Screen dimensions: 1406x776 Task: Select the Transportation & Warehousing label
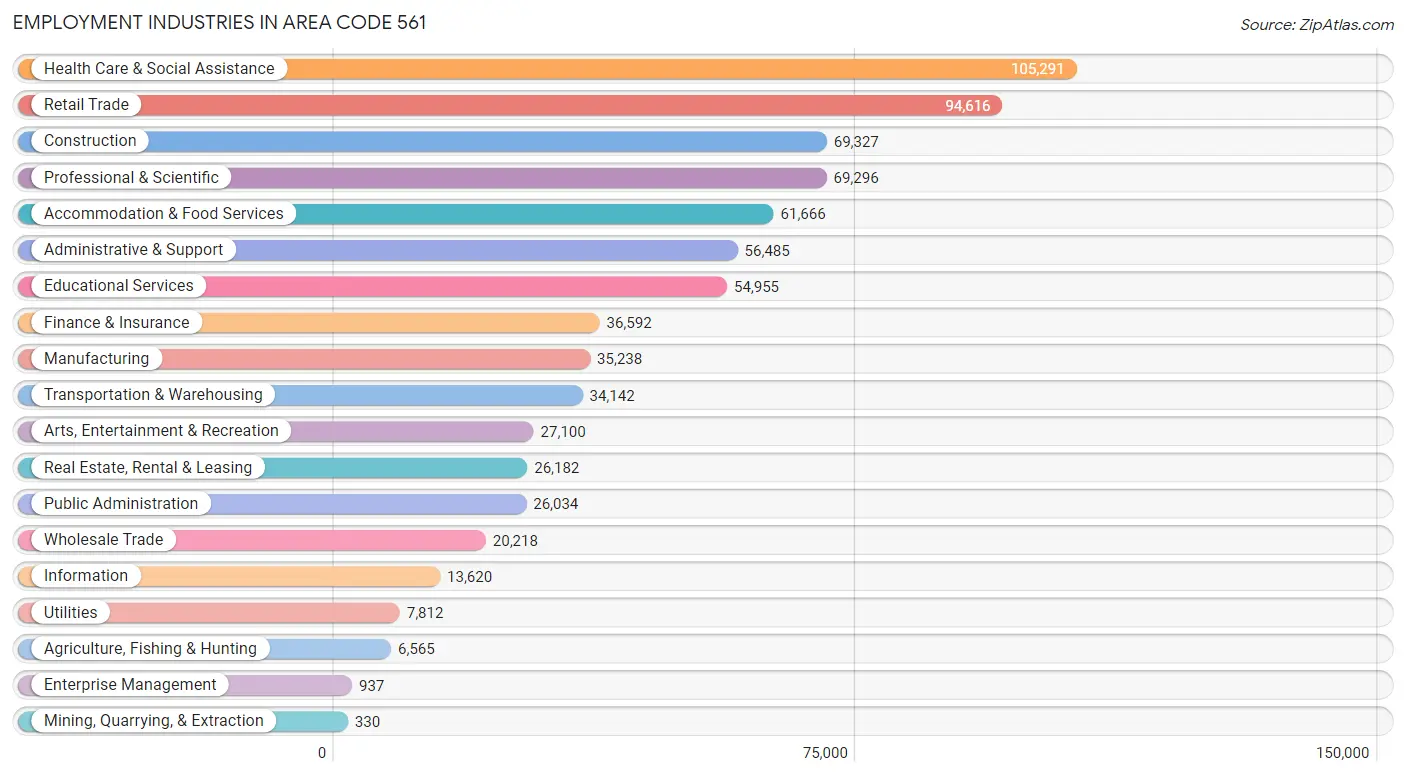point(153,394)
